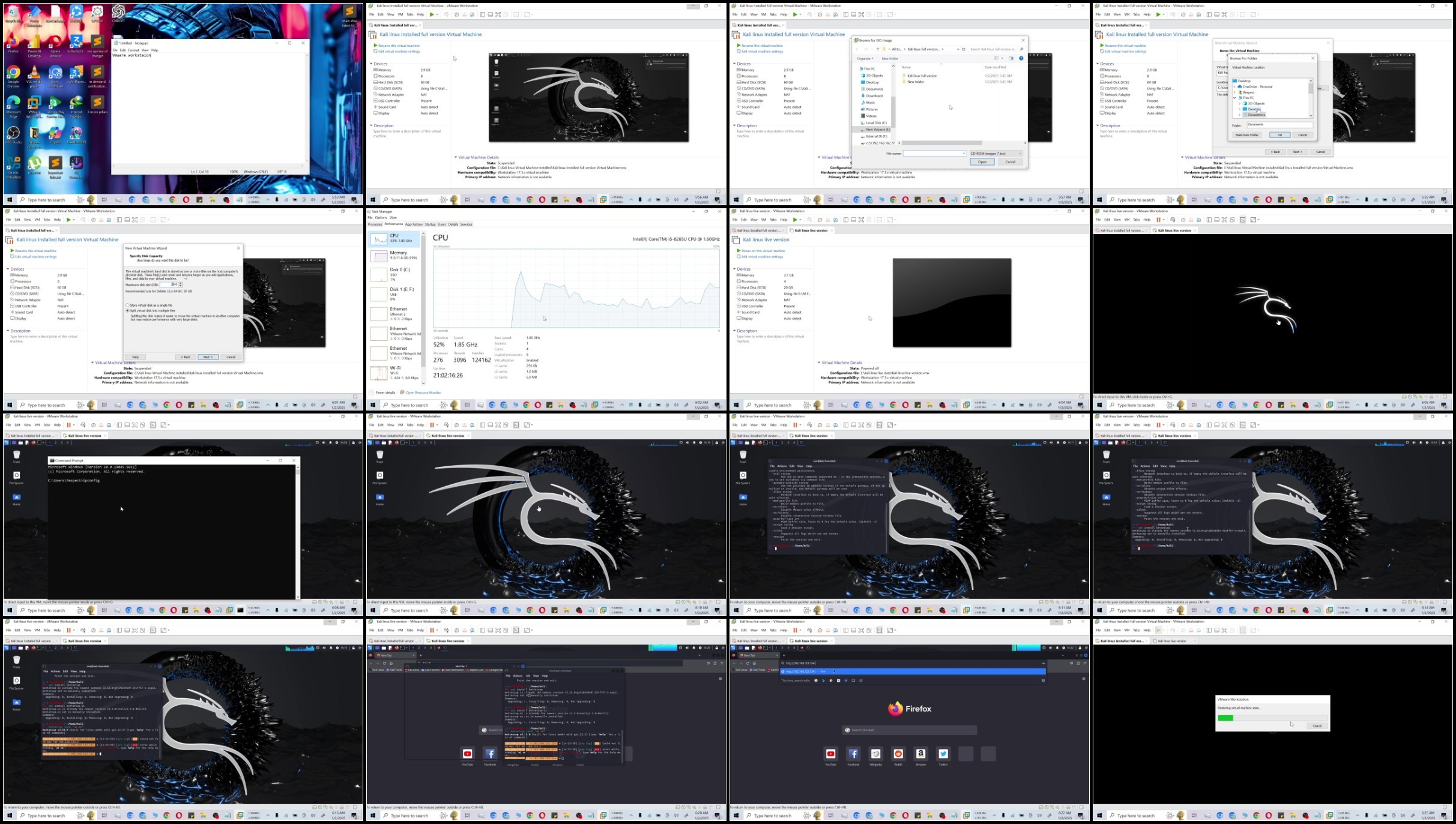
Task: Expand the Respect node in Browse For Folder
Action: point(1235,92)
